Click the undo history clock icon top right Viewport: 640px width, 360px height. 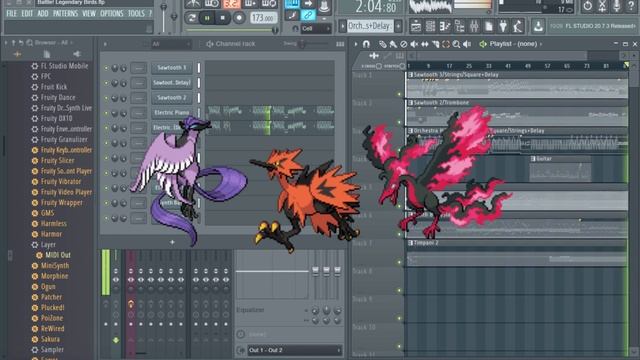point(587,6)
